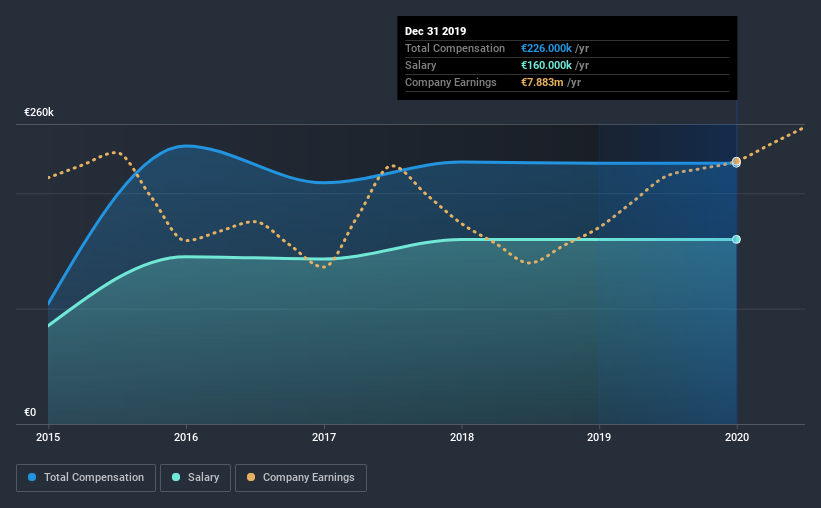
Task: Toggle the Company Earnings legend button
Action: pyautogui.click(x=301, y=478)
